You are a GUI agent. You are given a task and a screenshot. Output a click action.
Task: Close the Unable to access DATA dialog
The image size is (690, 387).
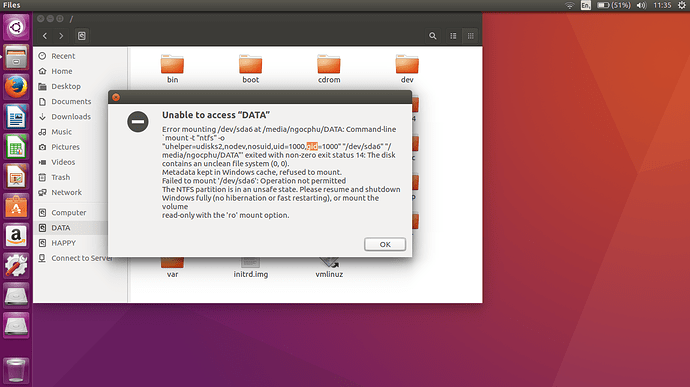[116, 97]
